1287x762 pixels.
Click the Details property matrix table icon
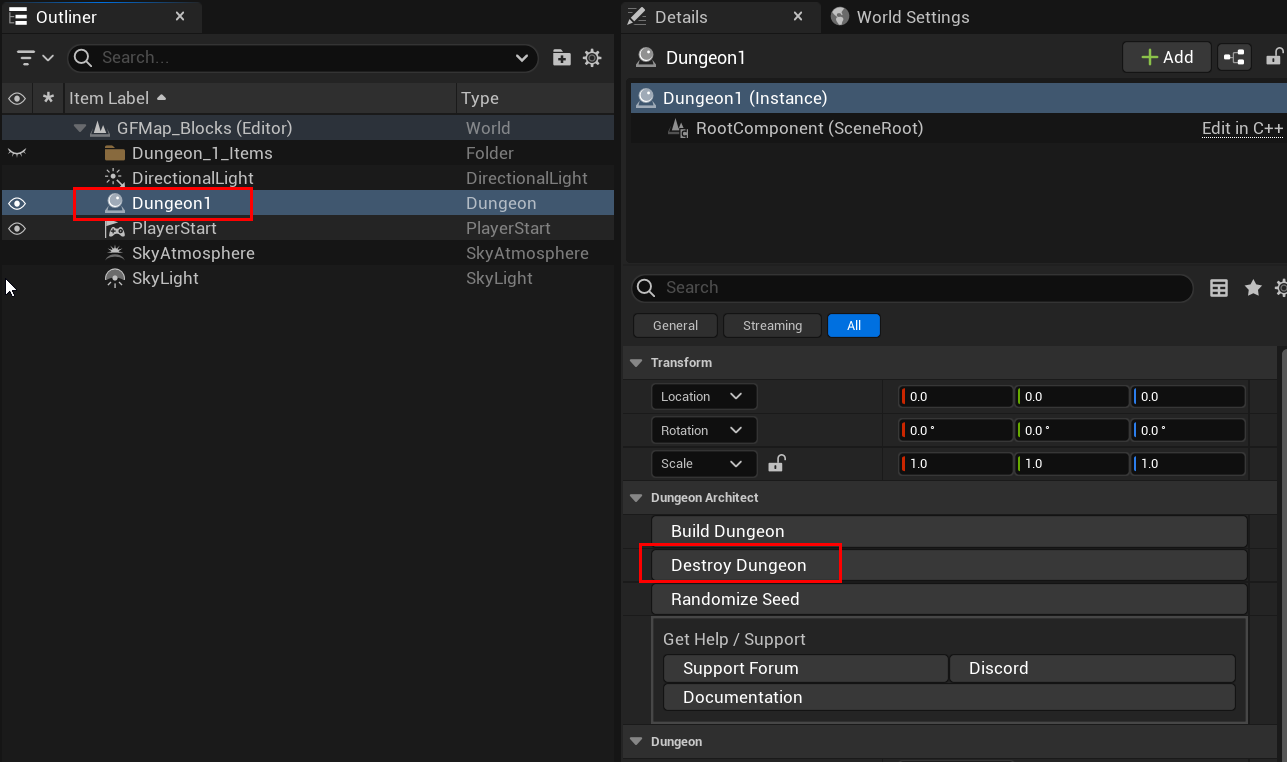(x=1219, y=288)
